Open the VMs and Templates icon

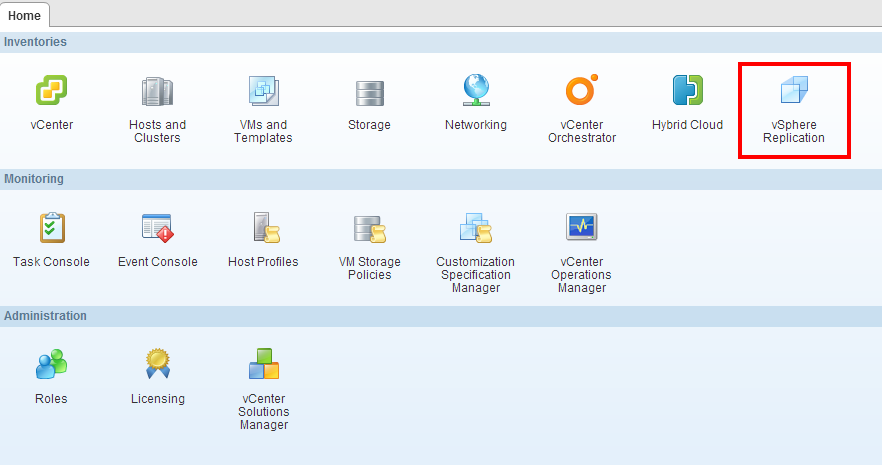[x=264, y=91]
